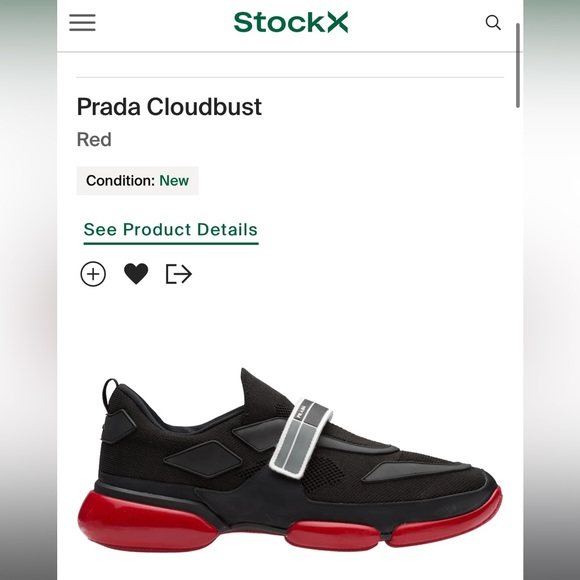The width and height of the screenshot is (580, 580).
Task: Open See Product Details link
Action: point(171,232)
